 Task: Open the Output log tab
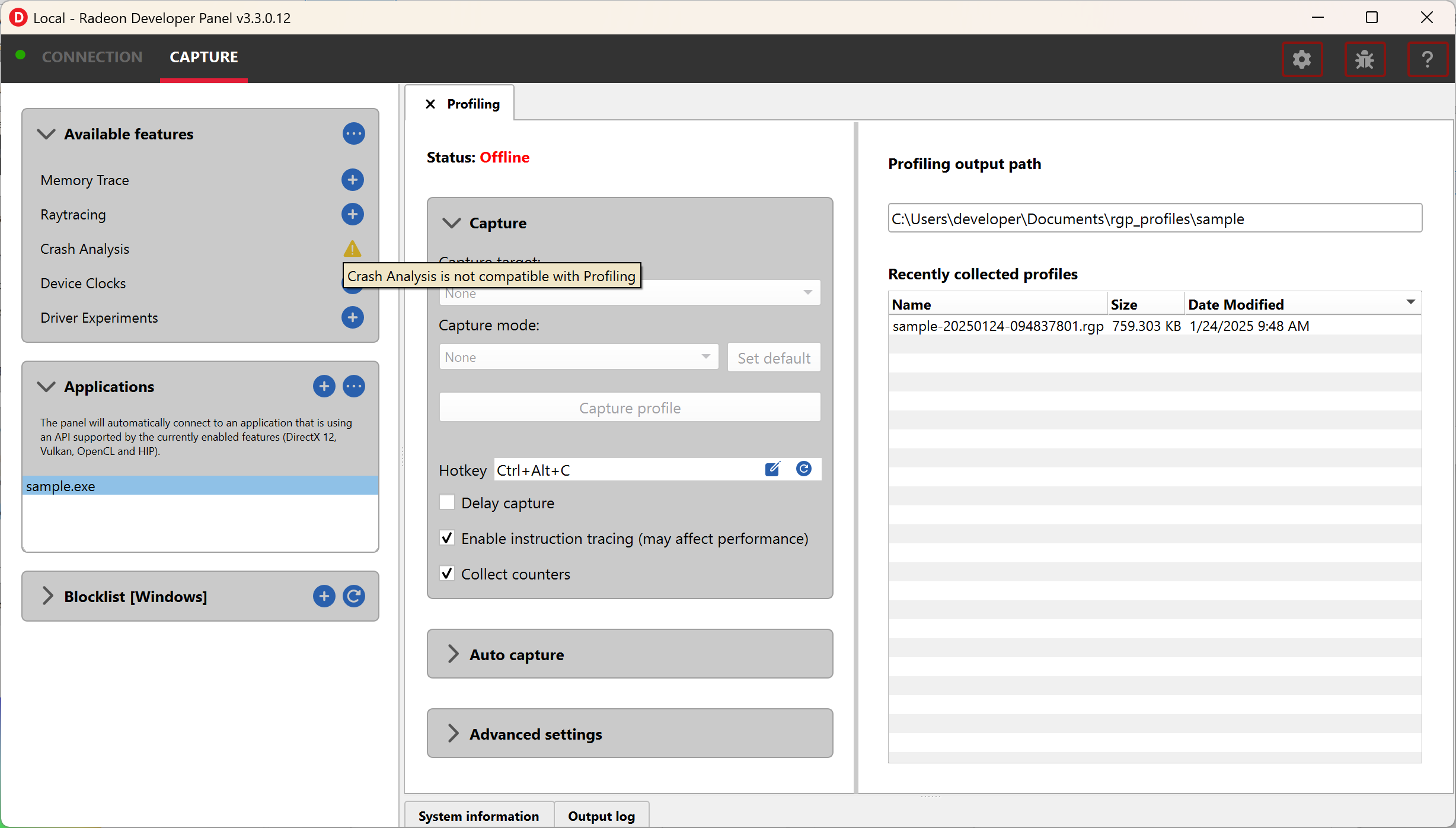point(601,816)
